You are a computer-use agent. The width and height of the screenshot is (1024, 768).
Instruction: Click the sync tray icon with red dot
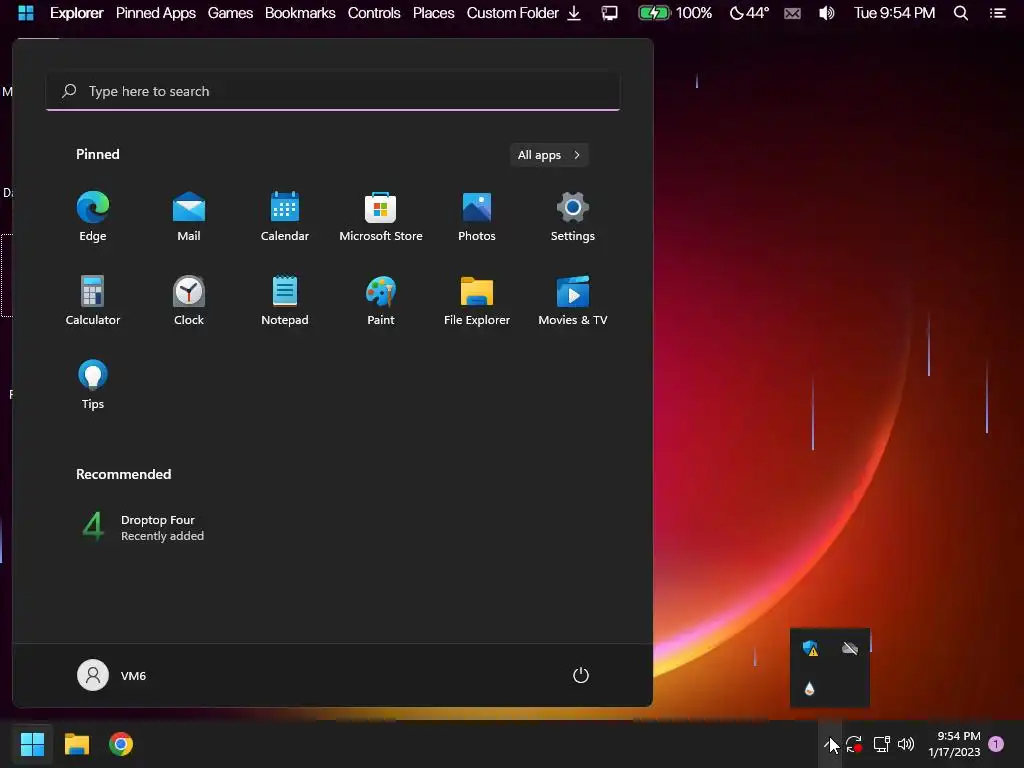pos(854,744)
